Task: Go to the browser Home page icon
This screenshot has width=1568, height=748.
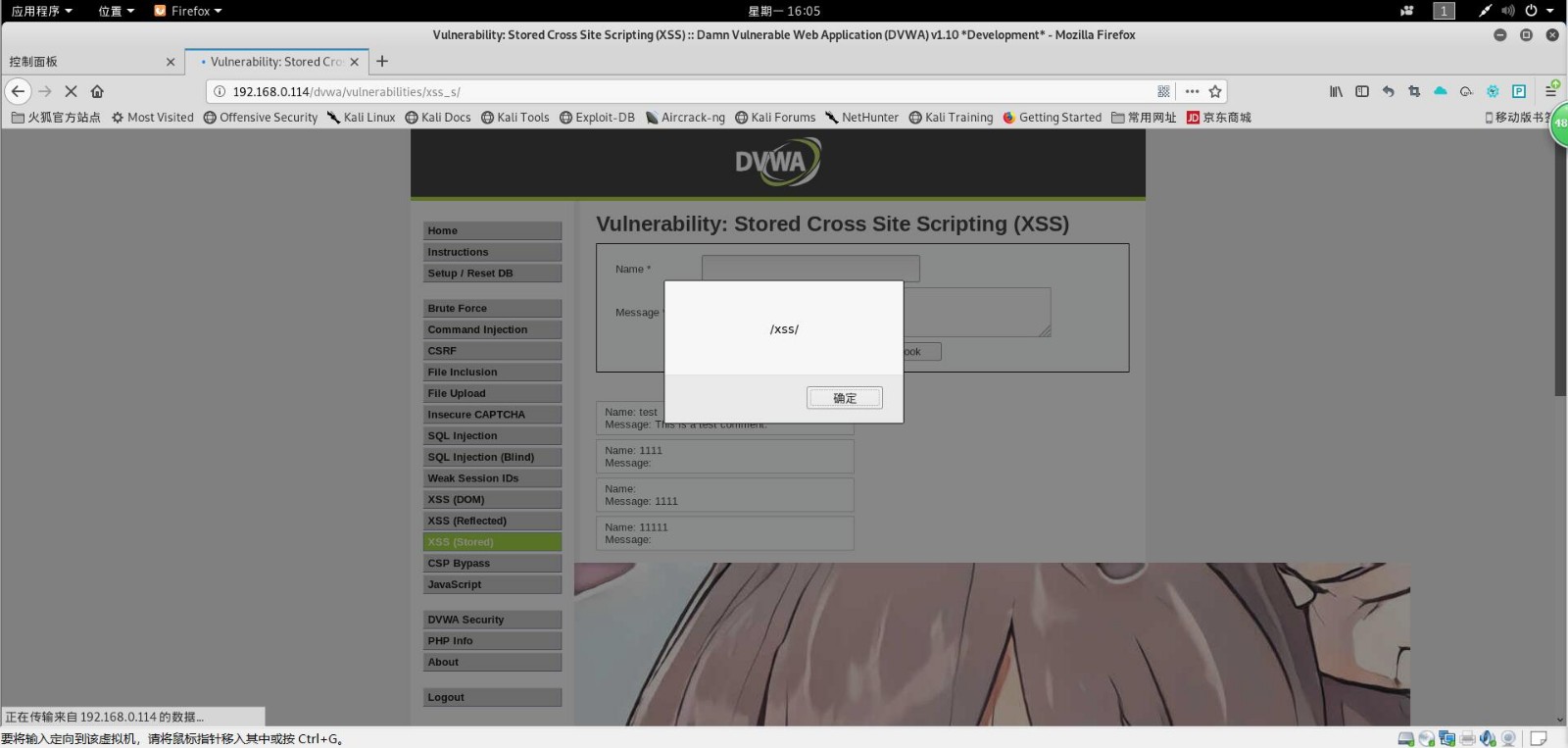Action: point(97,91)
